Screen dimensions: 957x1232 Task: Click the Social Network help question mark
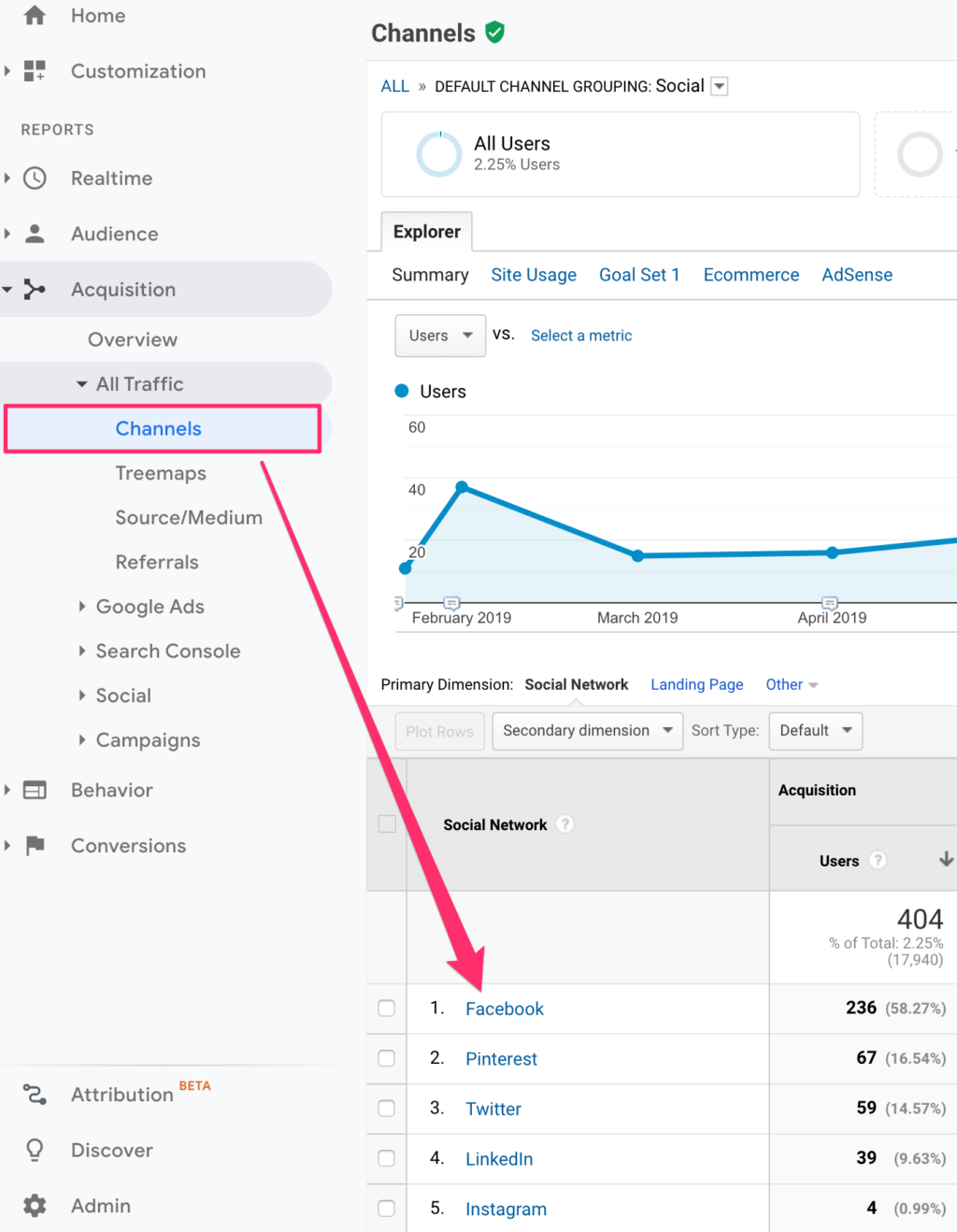click(565, 824)
